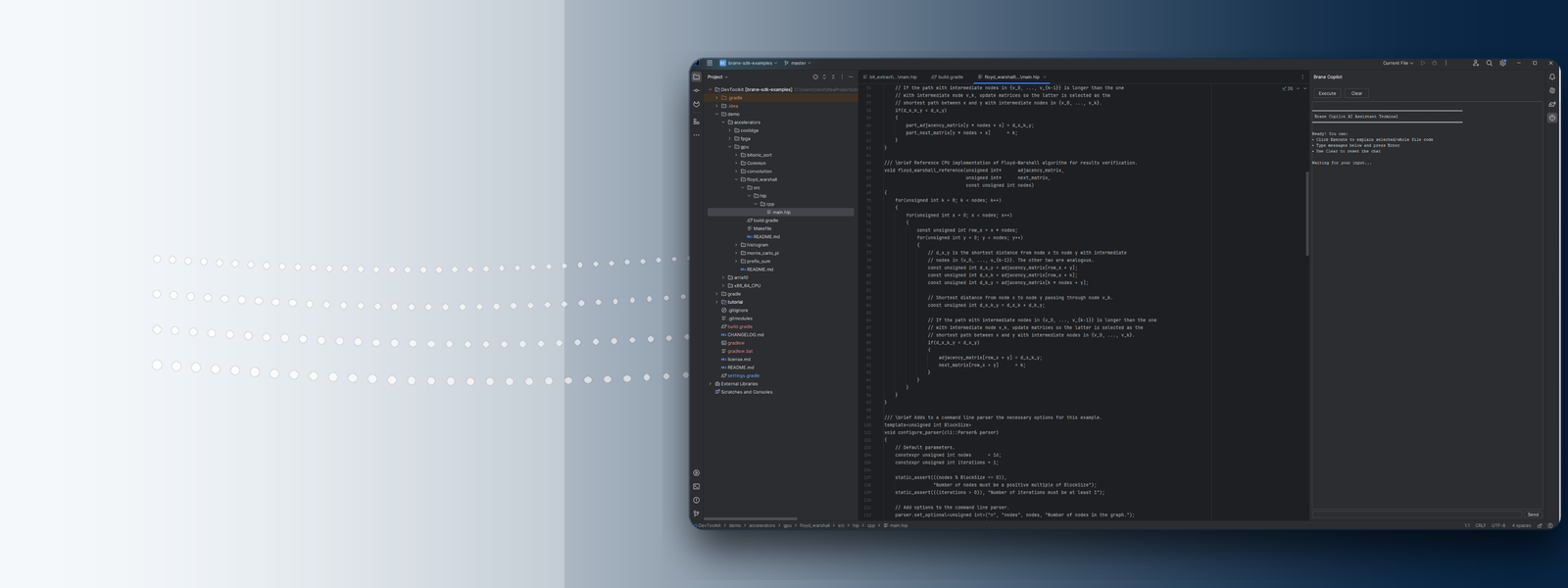This screenshot has width=1568, height=588.
Task: Switch to the build.gradle editor tab
Action: coord(949,76)
